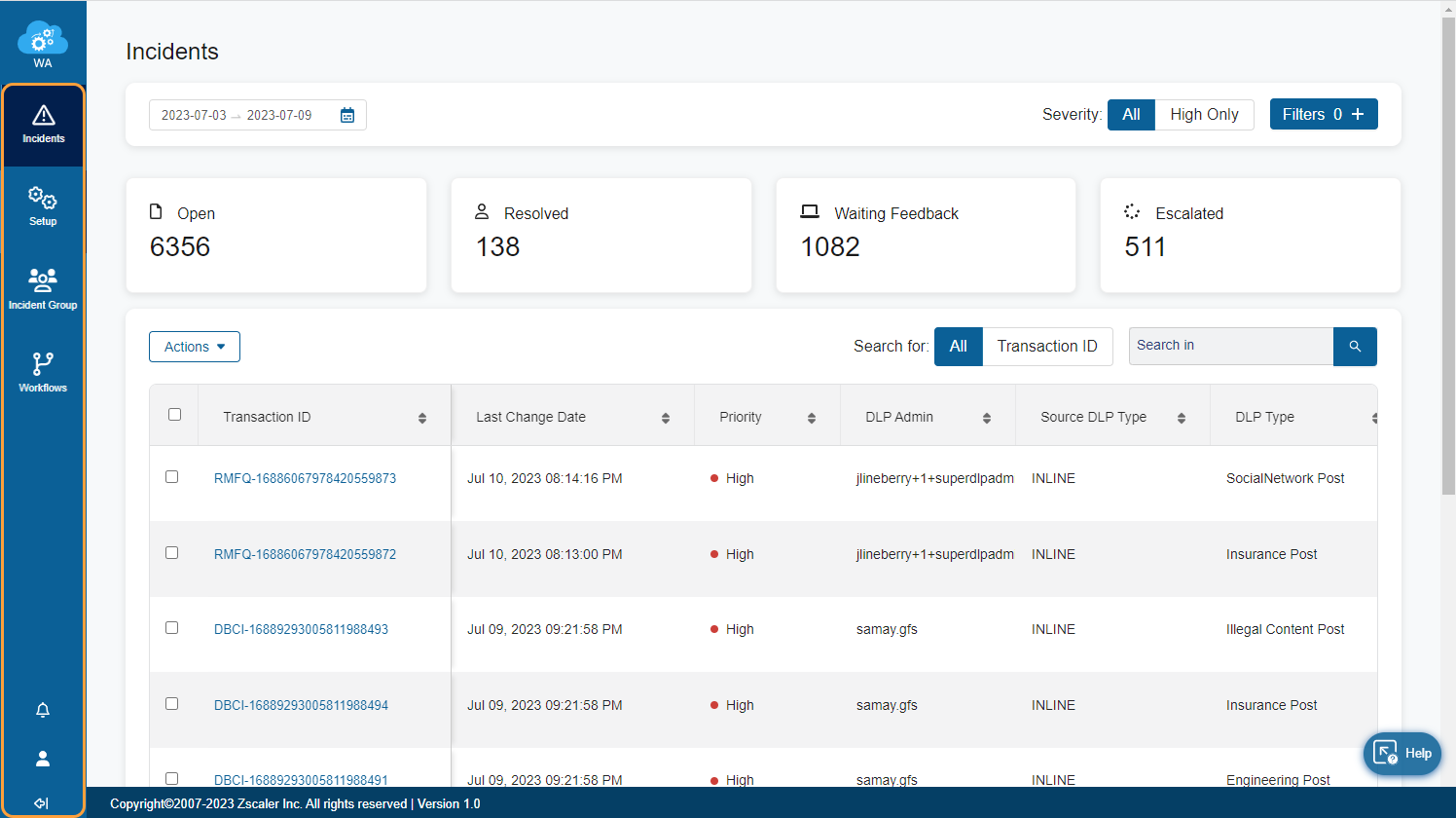Open Workflows from the sidebar

coord(43,372)
